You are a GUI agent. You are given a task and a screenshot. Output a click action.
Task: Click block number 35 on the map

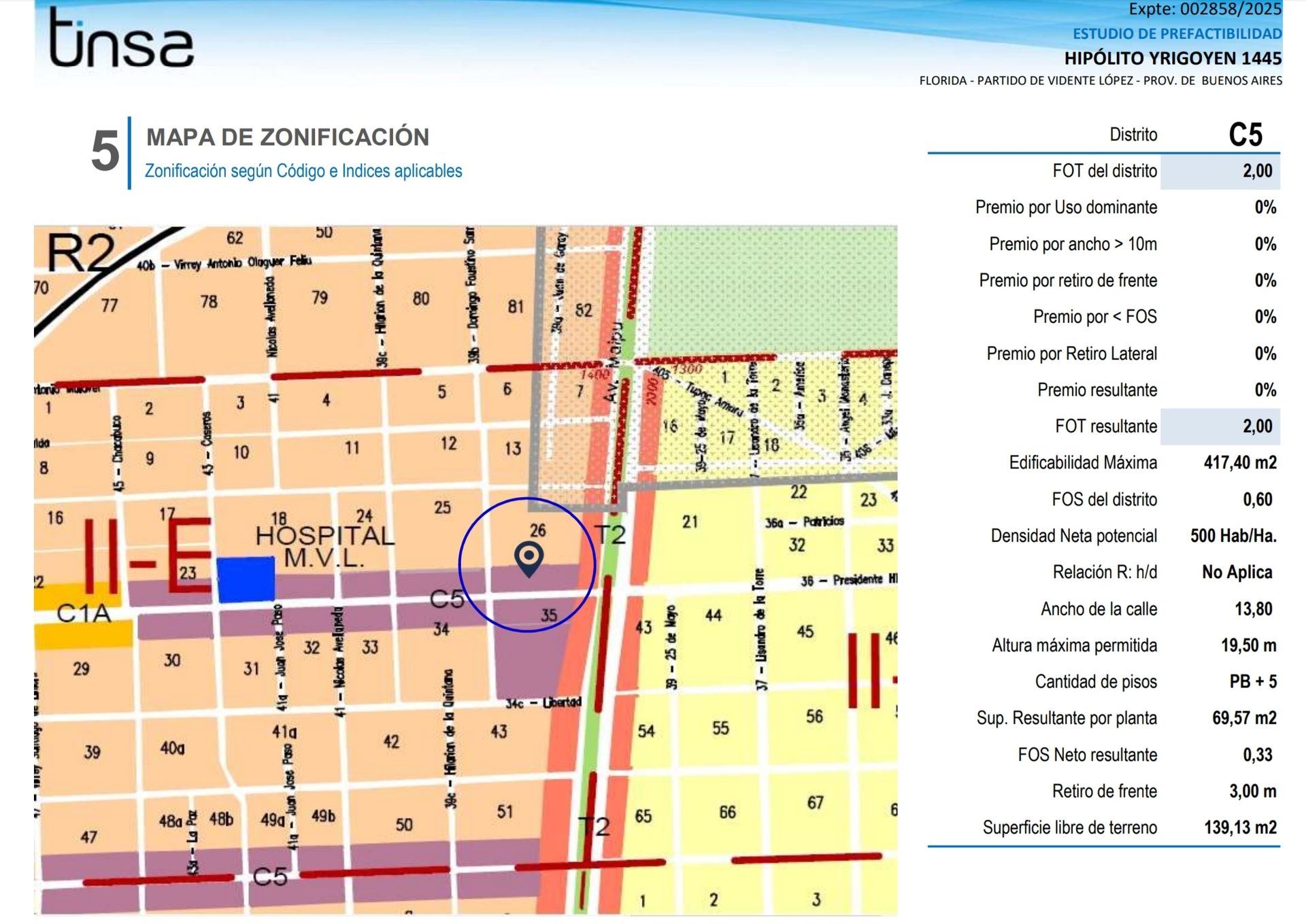[x=548, y=615]
